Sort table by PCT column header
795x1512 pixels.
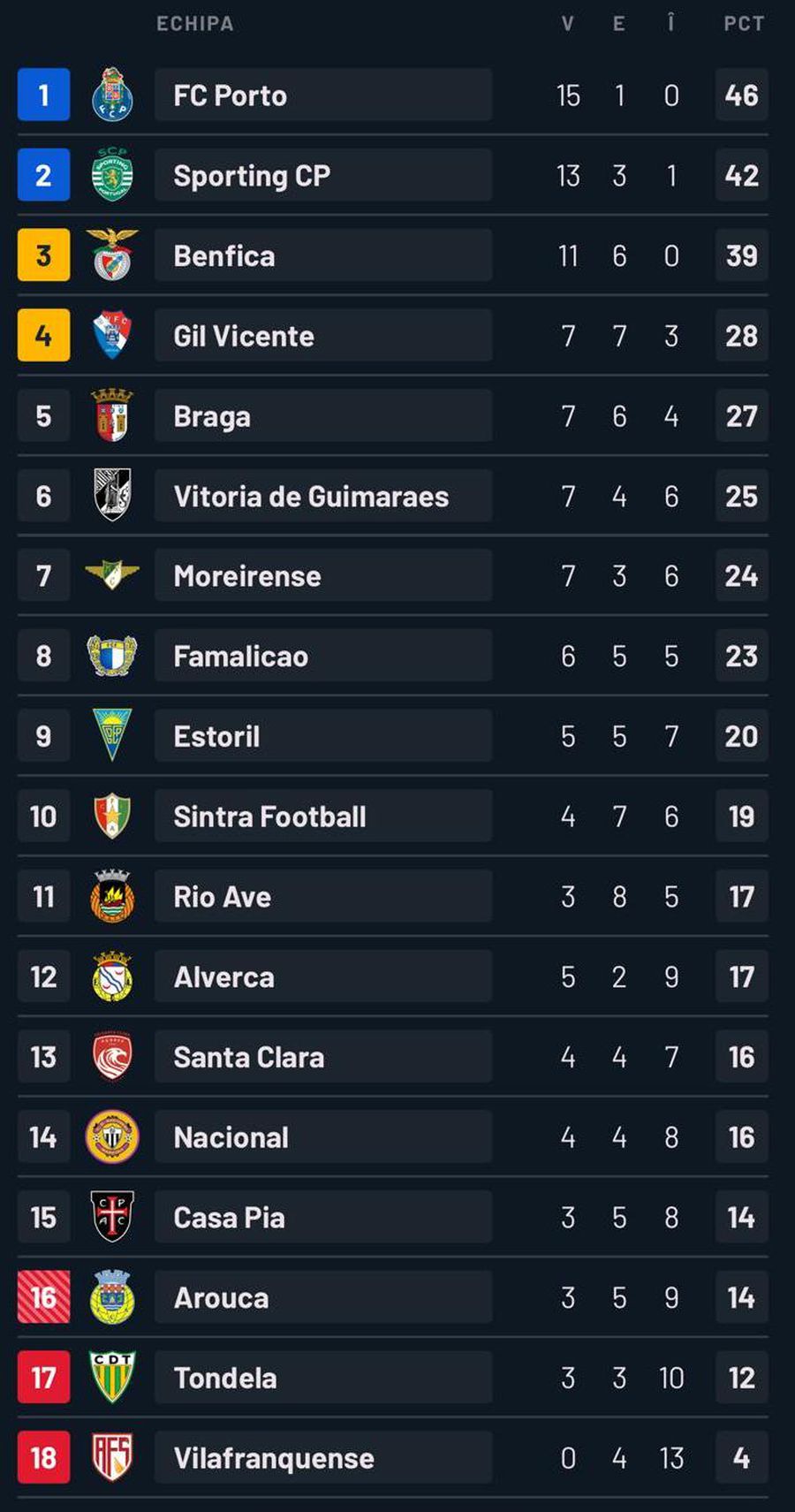coord(744,24)
